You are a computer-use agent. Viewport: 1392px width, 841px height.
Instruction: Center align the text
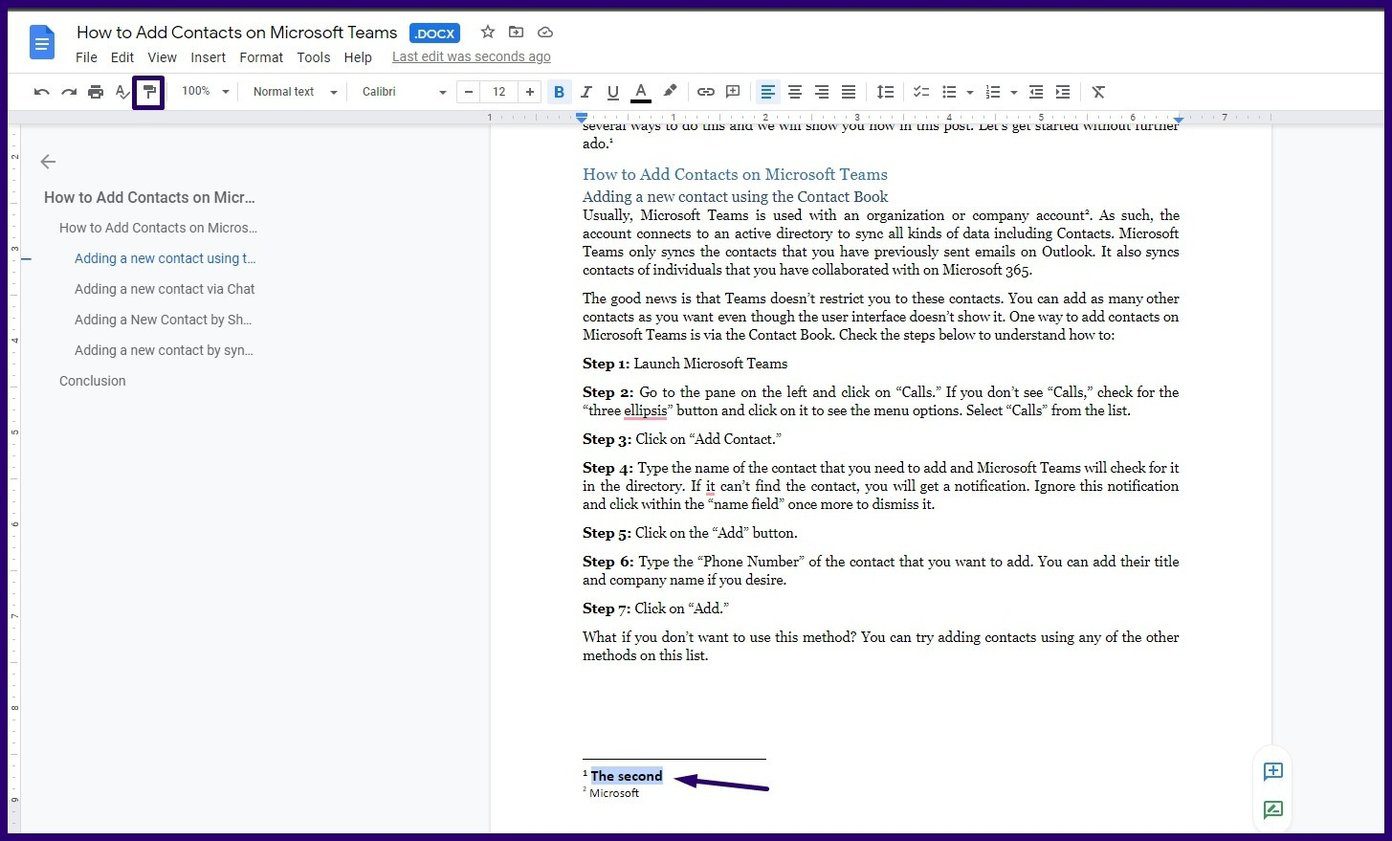795,92
